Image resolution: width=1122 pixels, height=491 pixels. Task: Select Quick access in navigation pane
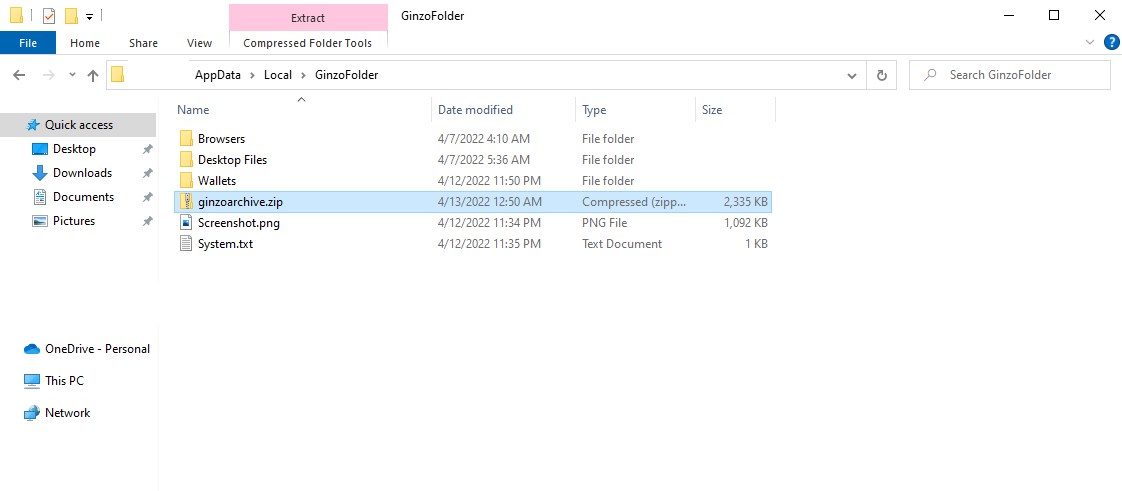78,125
